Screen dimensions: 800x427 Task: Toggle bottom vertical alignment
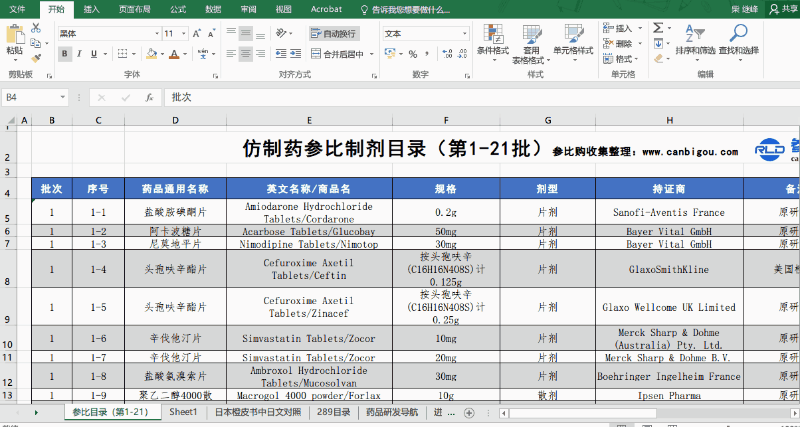[261, 34]
